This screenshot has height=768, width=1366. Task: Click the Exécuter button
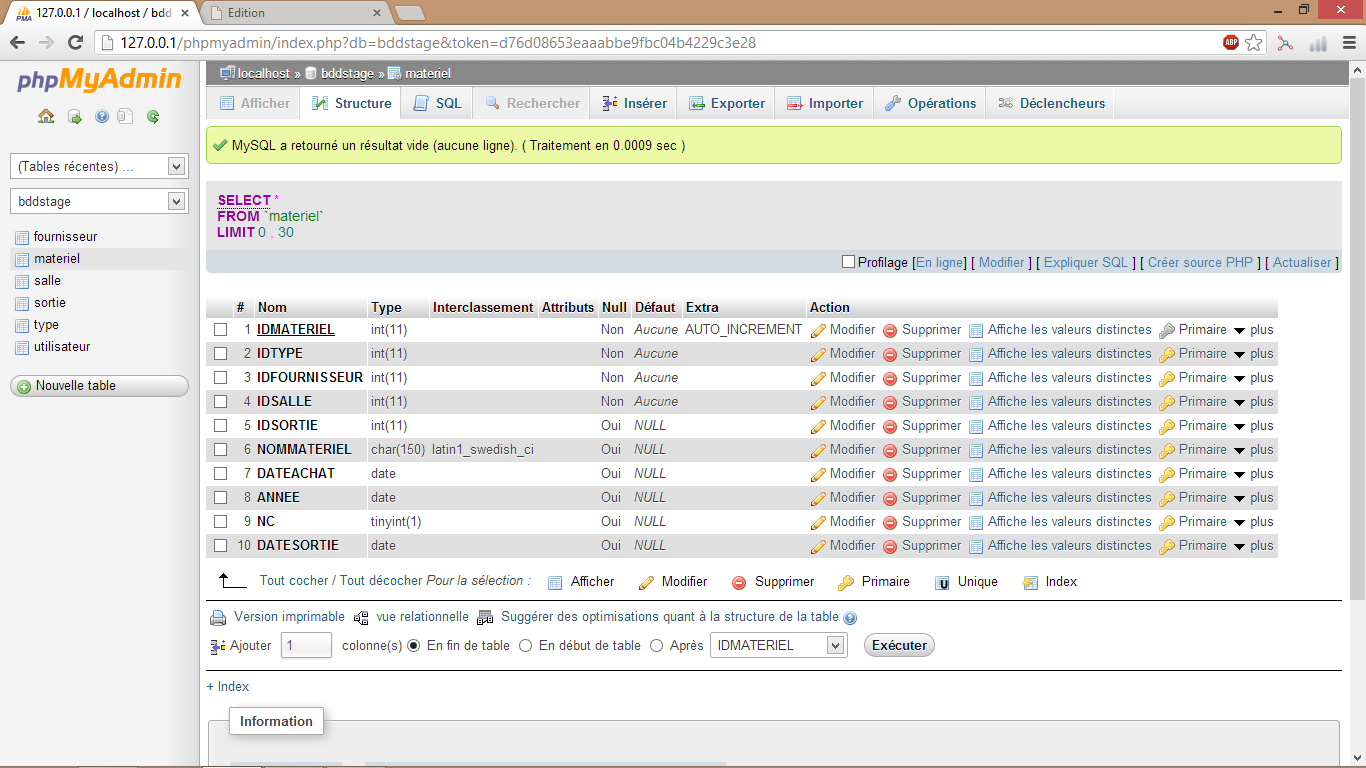[x=897, y=645]
